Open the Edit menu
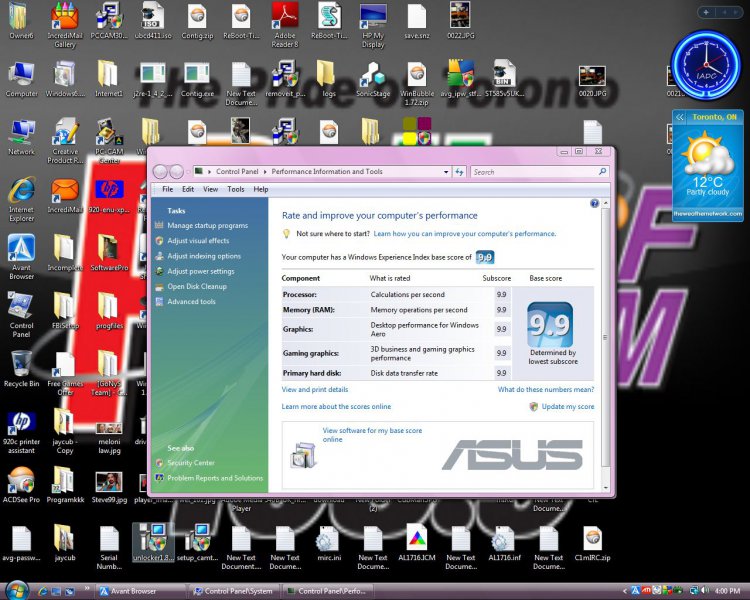 188,189
